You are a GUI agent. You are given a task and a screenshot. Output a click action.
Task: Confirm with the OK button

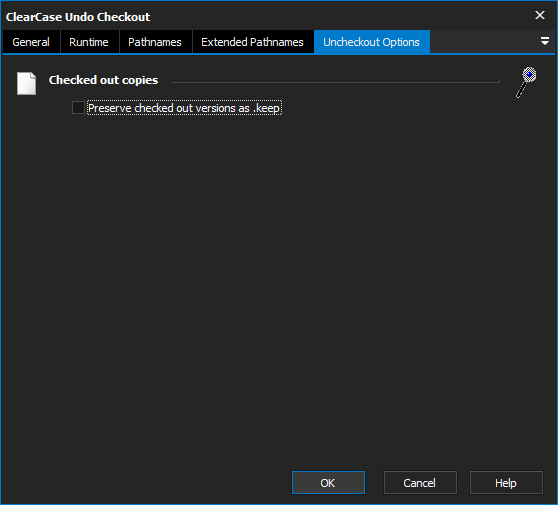pos(328,483)
